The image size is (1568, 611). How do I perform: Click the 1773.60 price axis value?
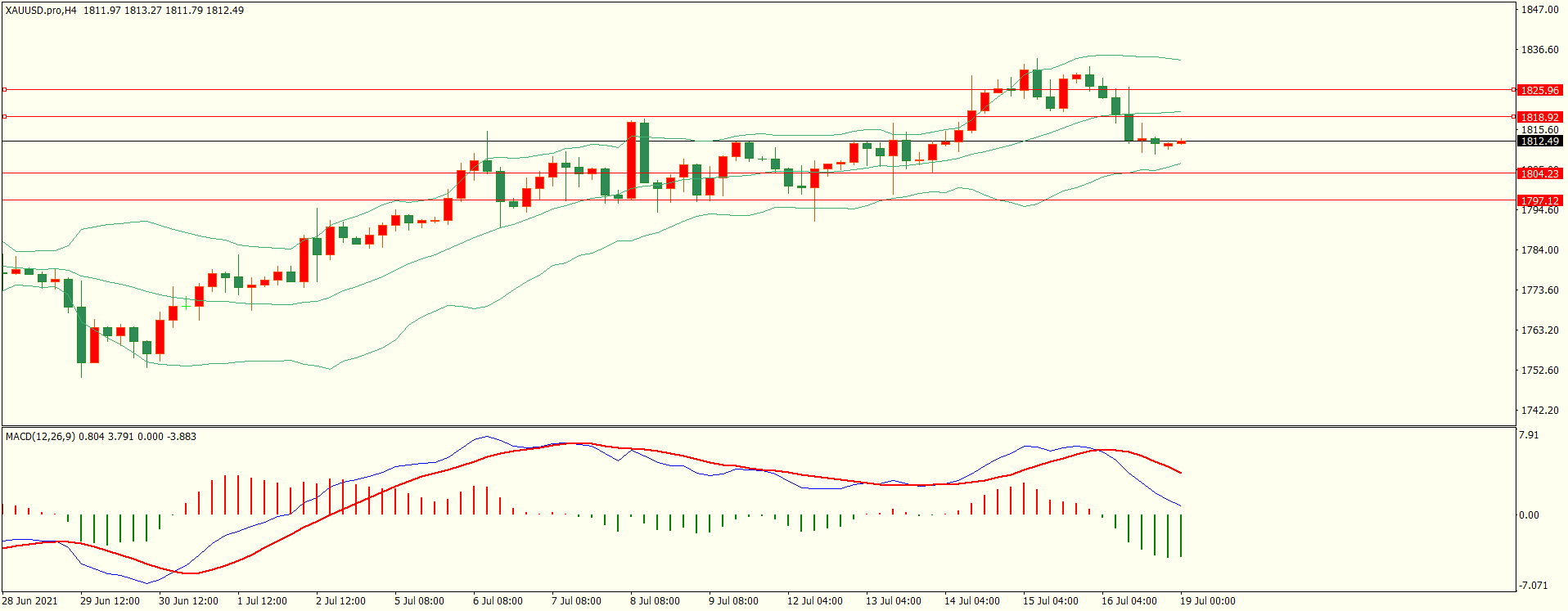[1539, 290]
